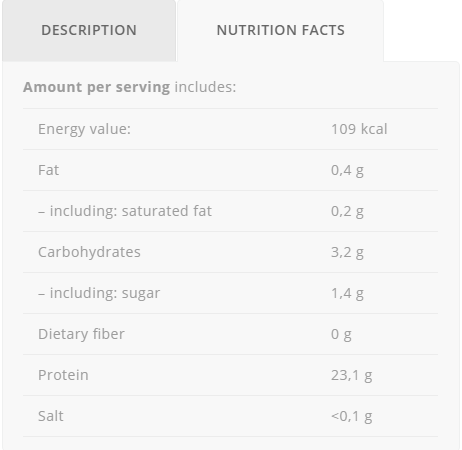Select the Dietary fiber row label
Screen dimensions: 462x450
click(x=81, y=334)
